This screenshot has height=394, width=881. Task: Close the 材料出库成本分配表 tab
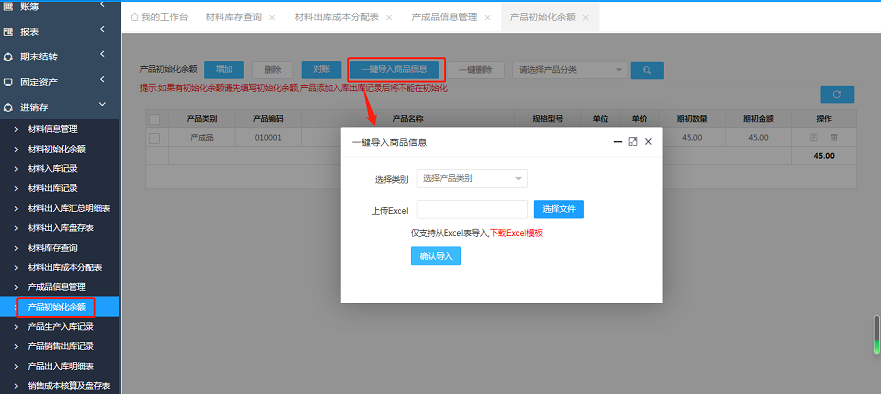(x=389, y=17)
